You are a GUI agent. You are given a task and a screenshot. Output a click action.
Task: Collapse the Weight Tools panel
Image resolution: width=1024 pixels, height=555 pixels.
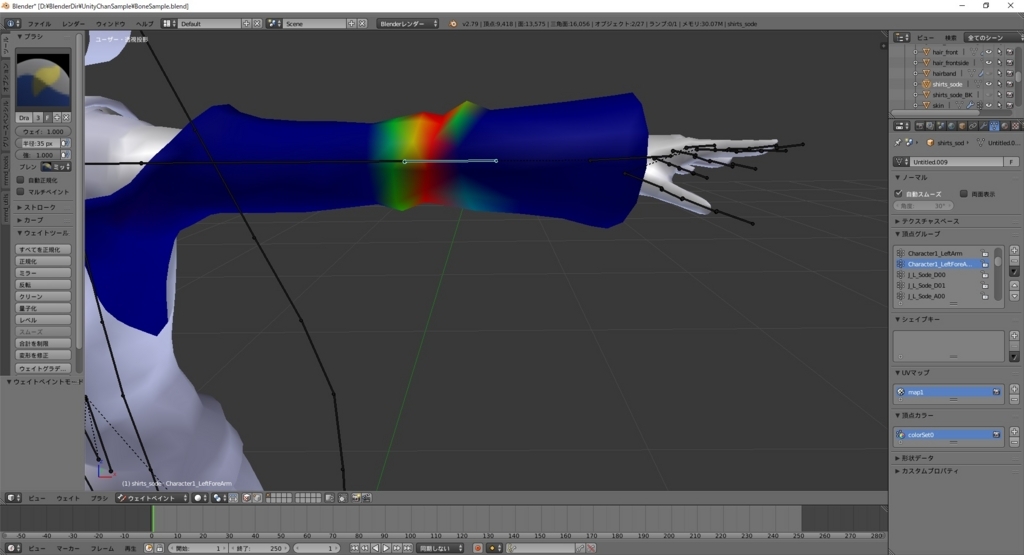42,233
